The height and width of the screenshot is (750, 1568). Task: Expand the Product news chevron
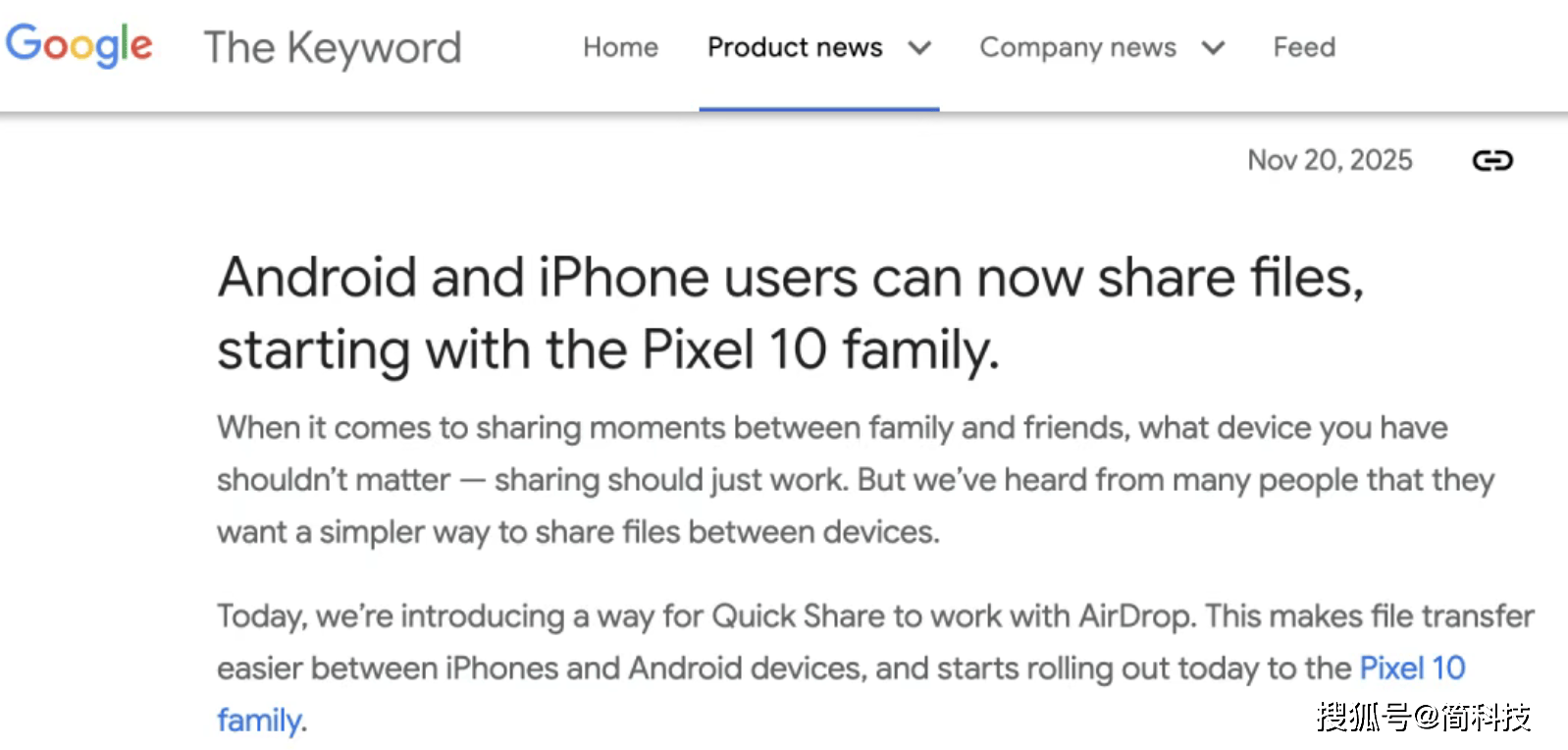click(919, 47)
